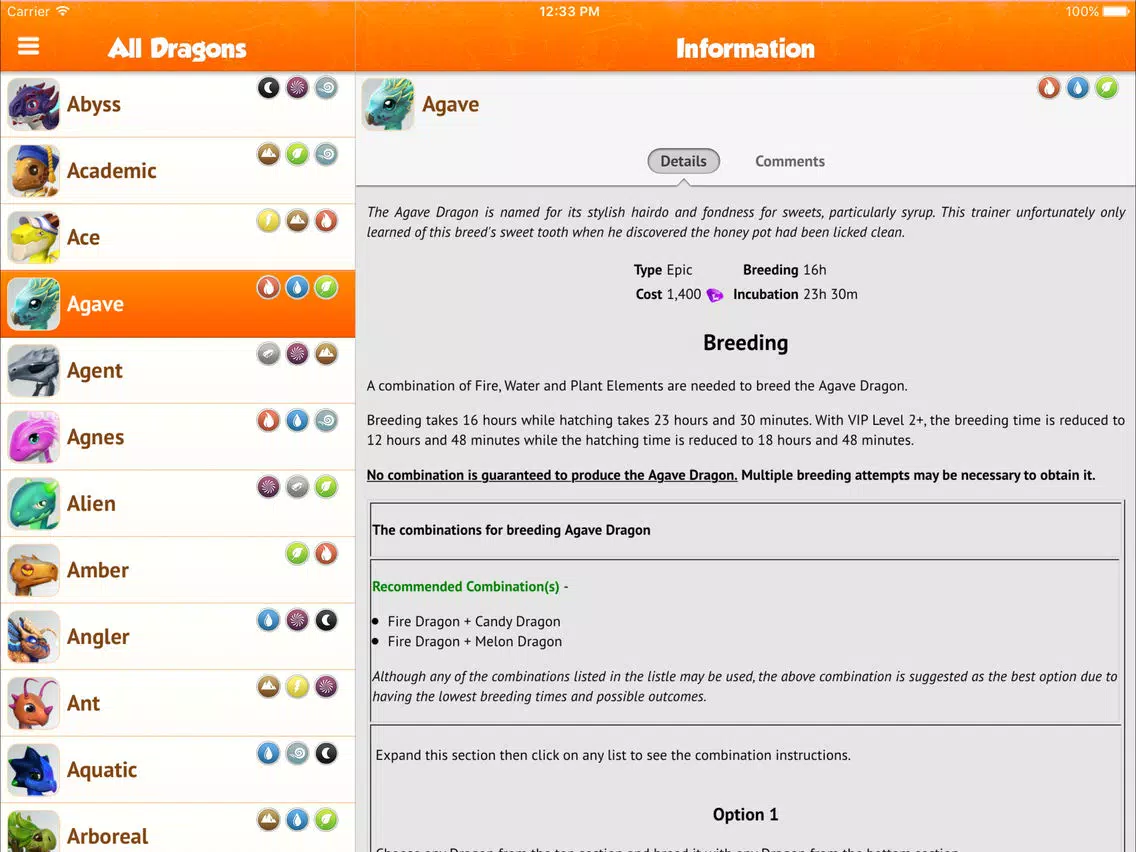This screenshot has width=1136, height=852.
Task: Click the 'Recommended Combination(s)' heading
Action: coord(466,587)
